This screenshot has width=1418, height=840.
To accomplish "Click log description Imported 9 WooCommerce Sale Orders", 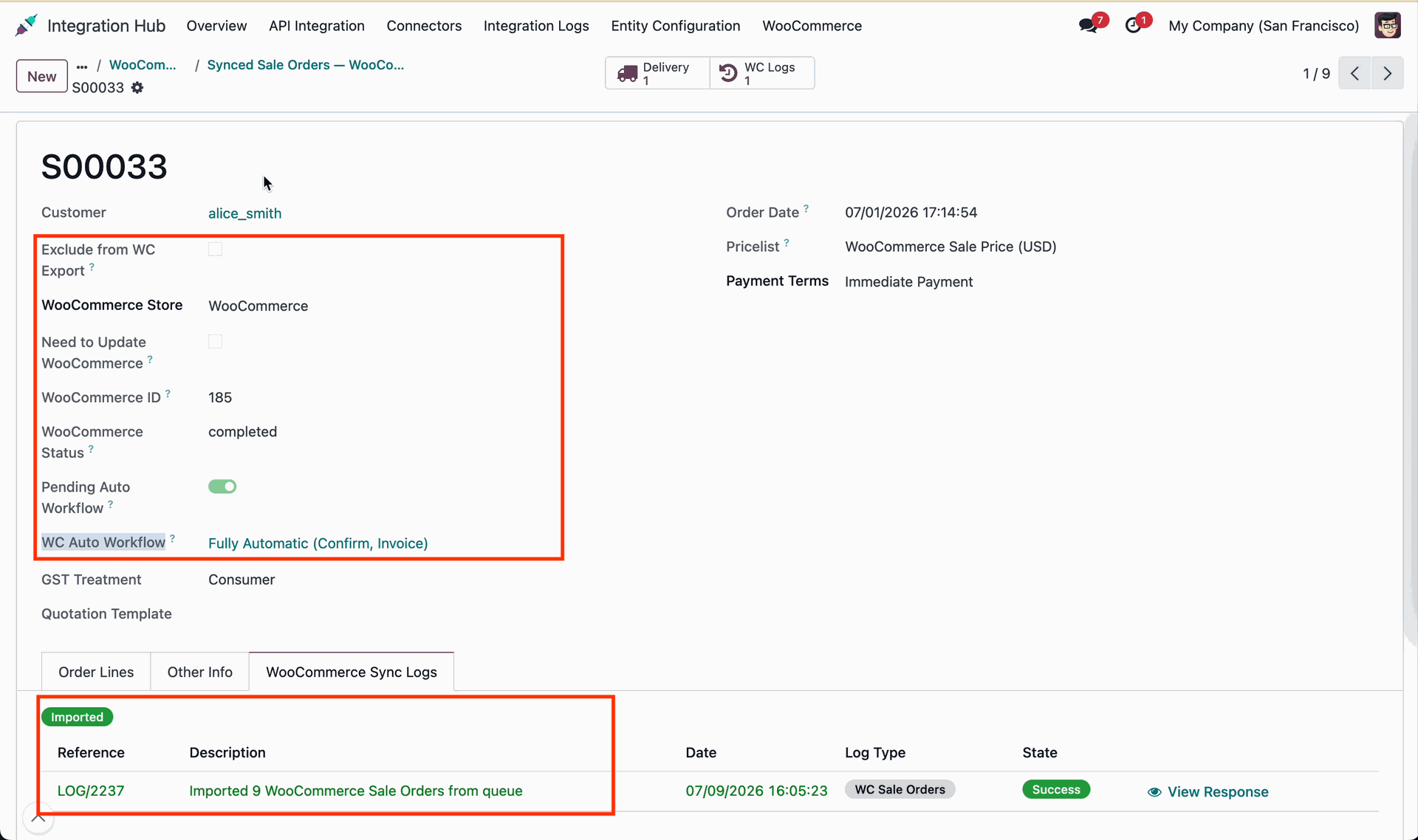I will point(355,791).
